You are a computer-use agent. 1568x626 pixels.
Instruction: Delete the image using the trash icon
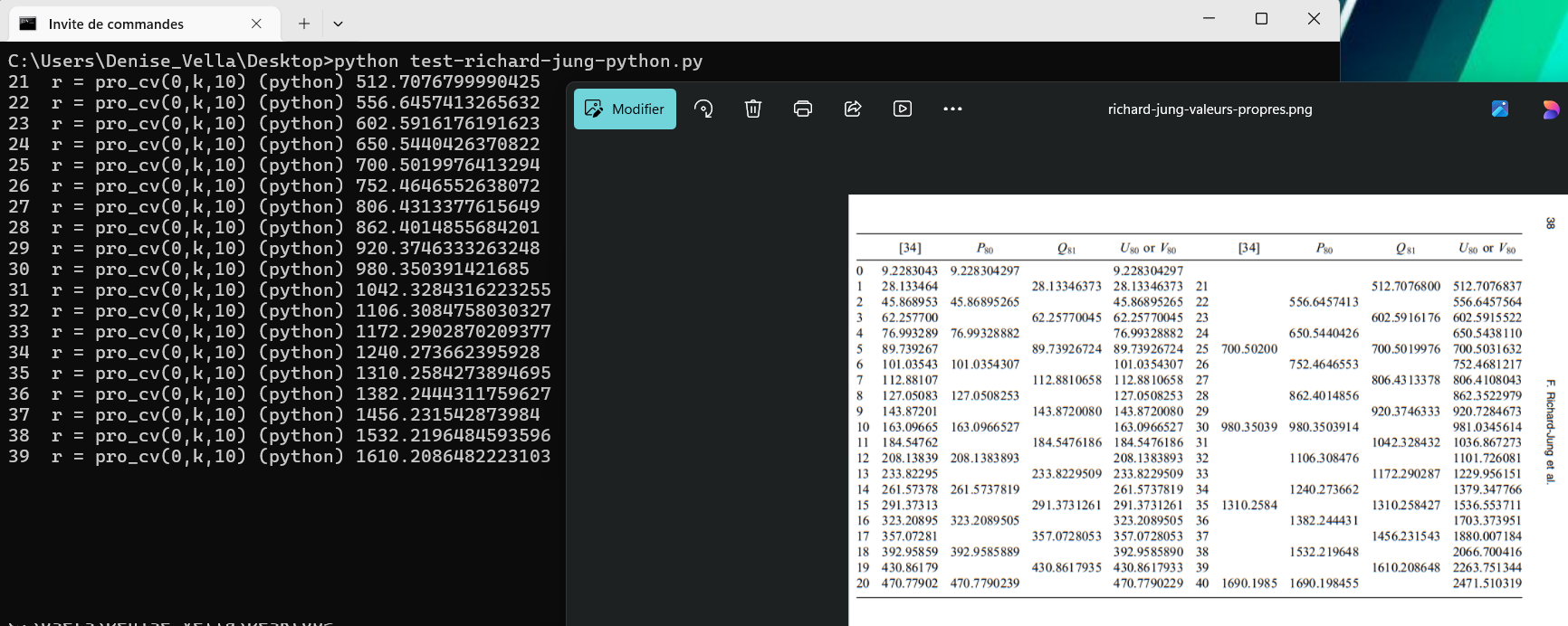pos(753,109)
